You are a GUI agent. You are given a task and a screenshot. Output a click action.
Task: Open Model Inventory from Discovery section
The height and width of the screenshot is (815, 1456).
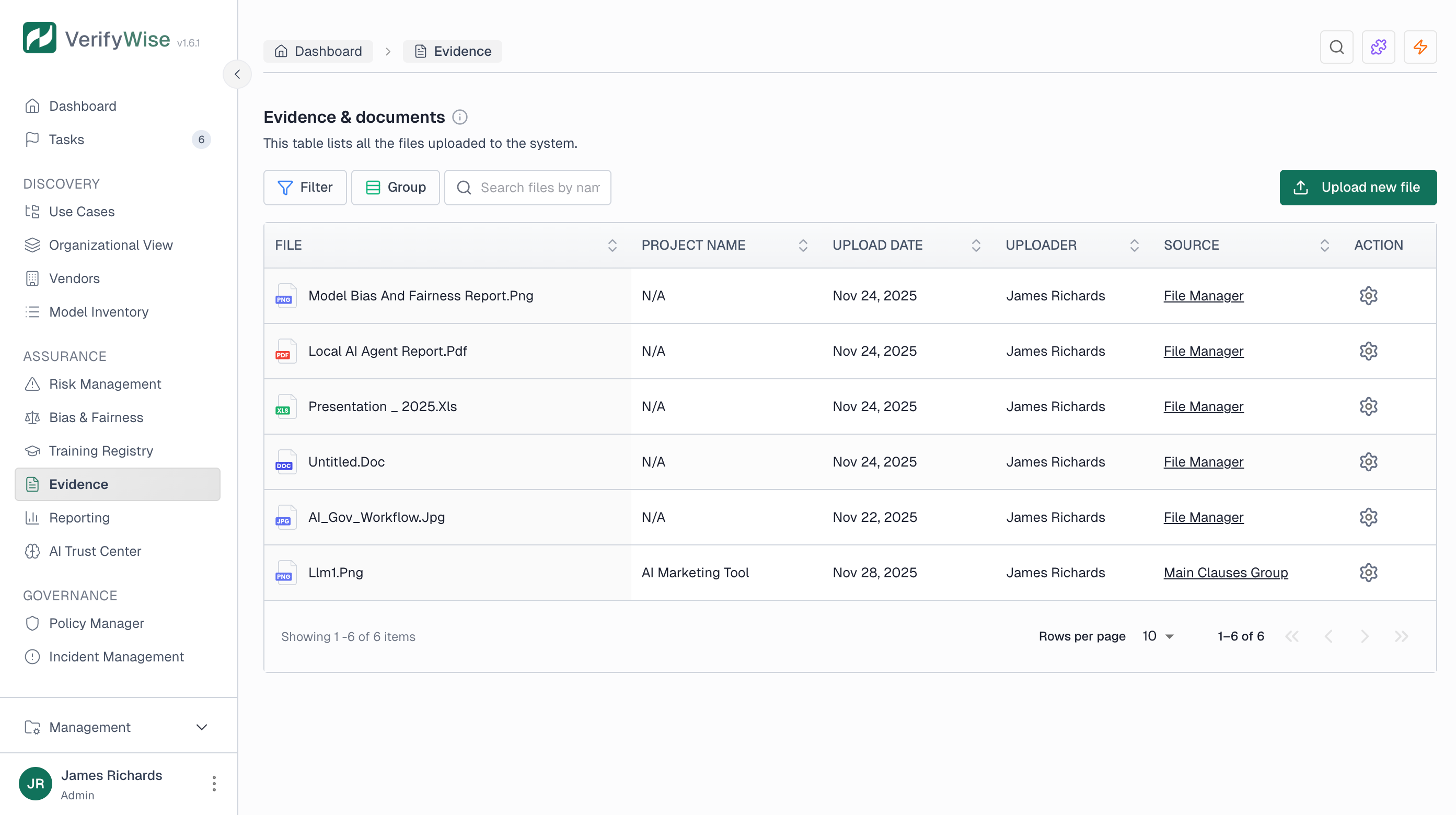[98, 311]
